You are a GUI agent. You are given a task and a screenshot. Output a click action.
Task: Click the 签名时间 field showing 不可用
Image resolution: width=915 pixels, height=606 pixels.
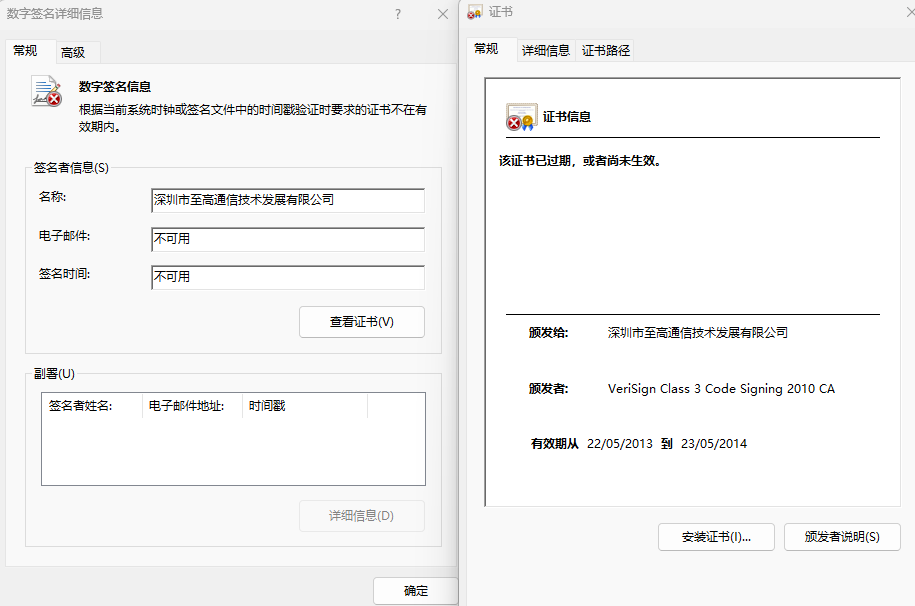pyautogui.click(x=288, y=277)
